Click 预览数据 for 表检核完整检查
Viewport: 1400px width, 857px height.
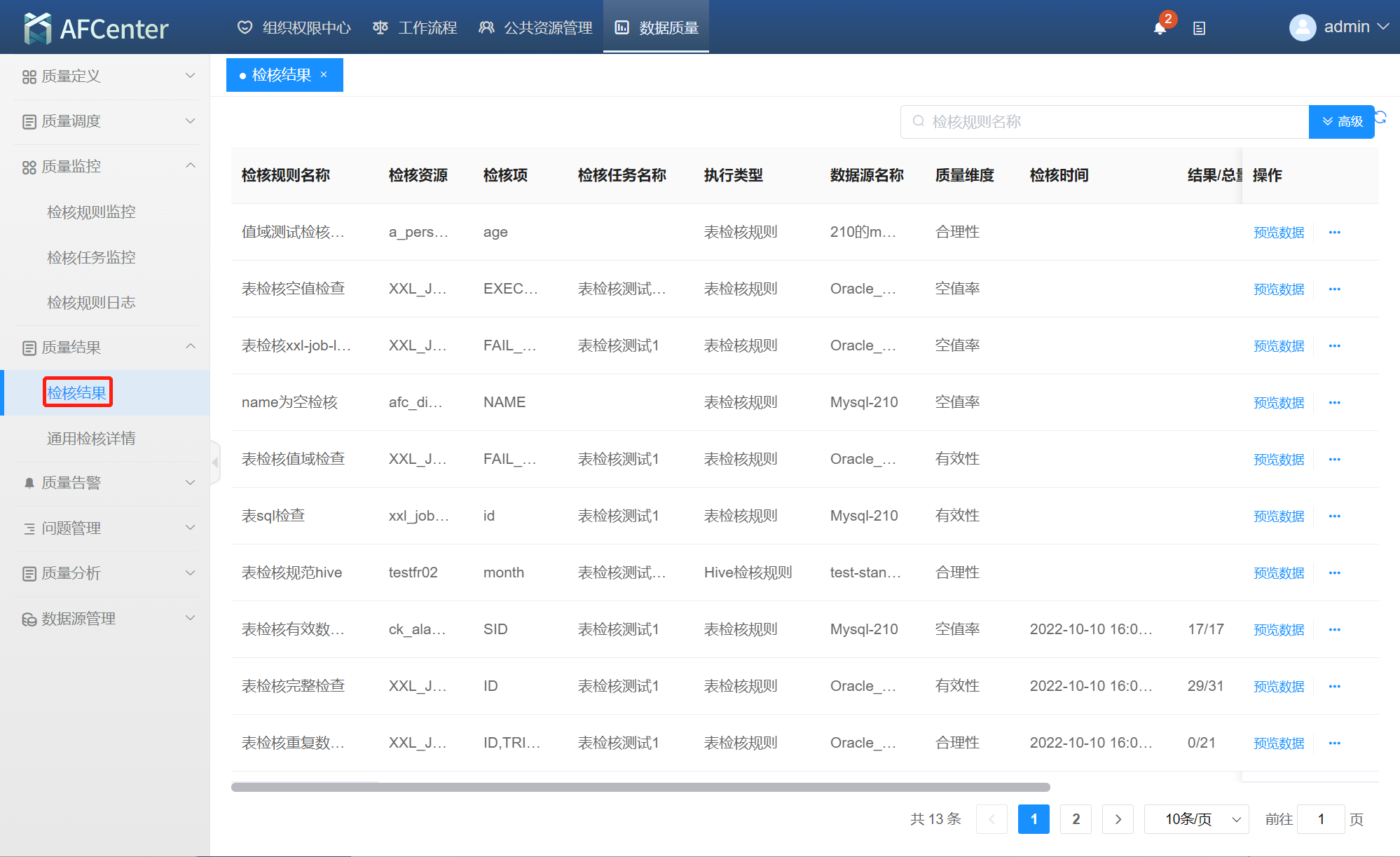(x=1279, y=687)
